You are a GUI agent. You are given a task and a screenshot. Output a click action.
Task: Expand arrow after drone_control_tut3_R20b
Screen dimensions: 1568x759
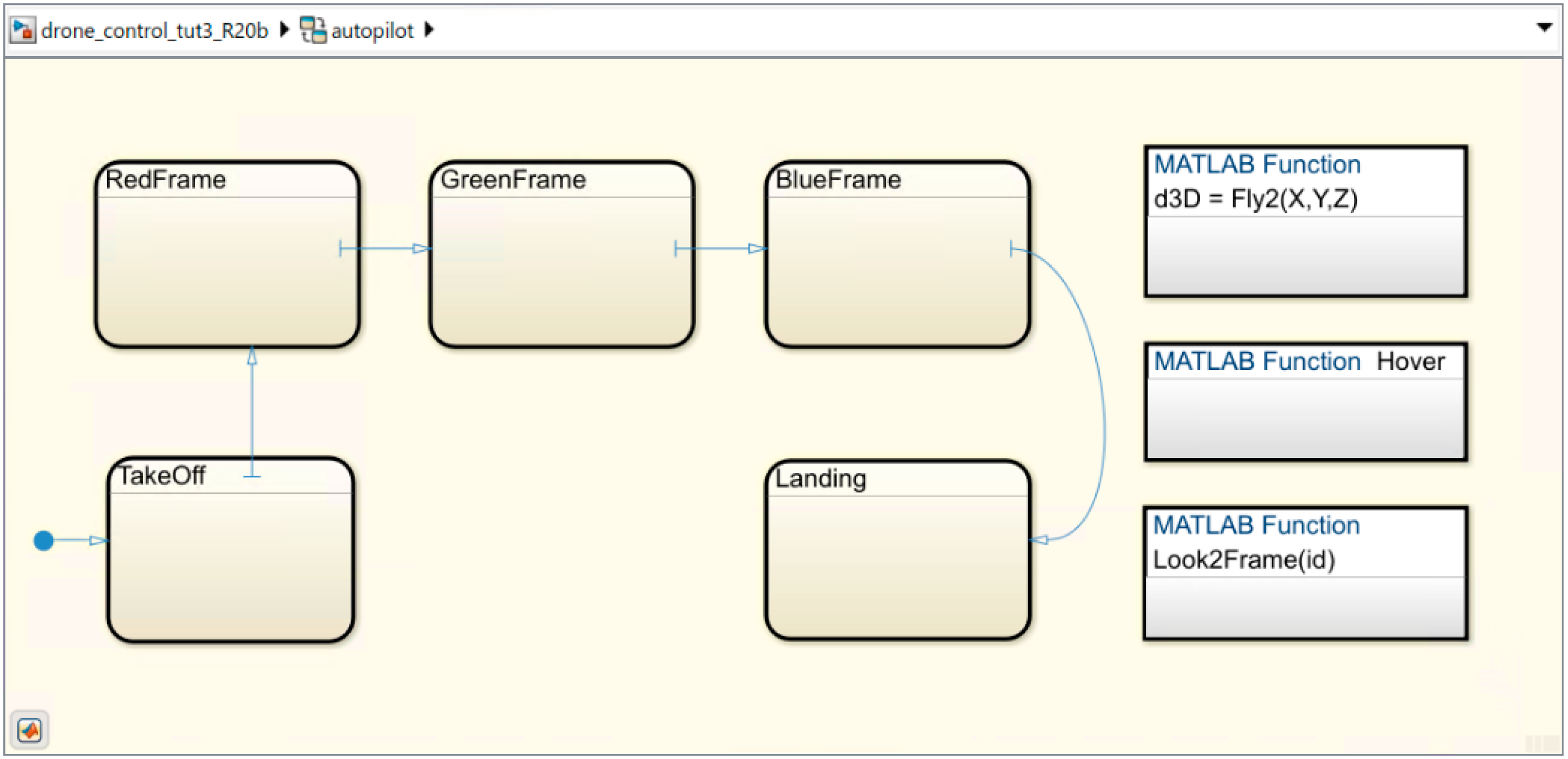(x=283, y=29)
